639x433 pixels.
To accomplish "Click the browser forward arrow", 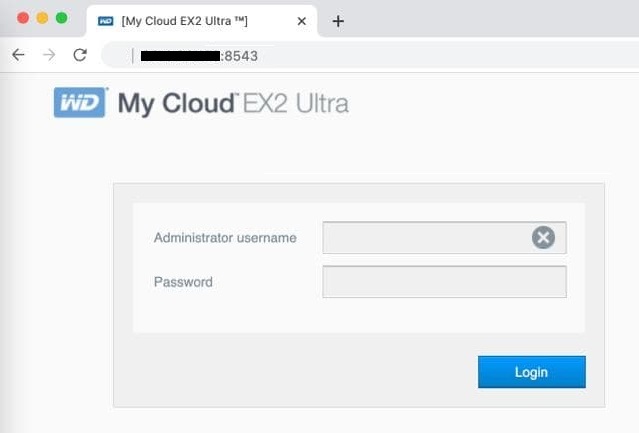I will (x=49, y=55).
